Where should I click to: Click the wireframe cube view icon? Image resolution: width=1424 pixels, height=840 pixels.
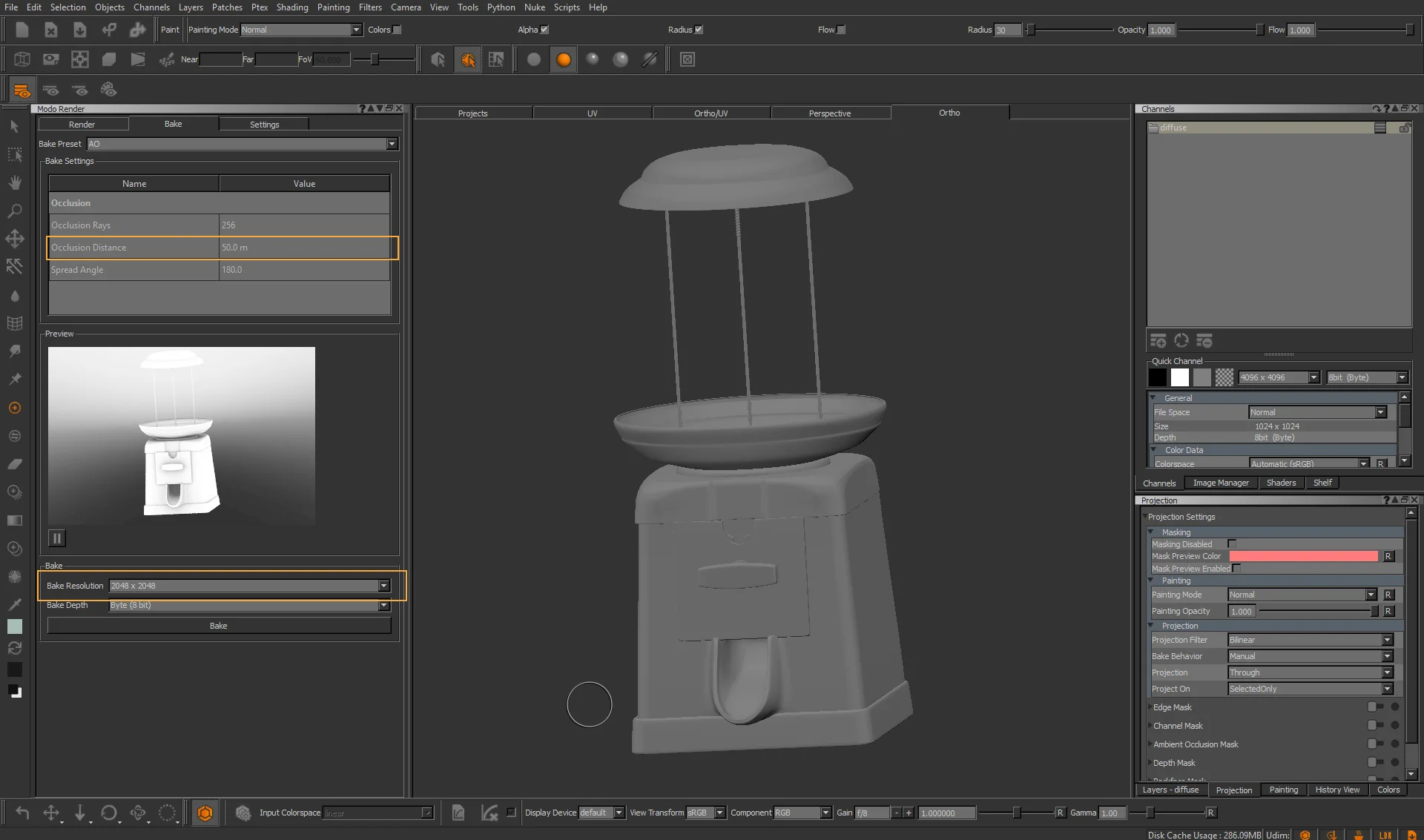coord(22,59)
